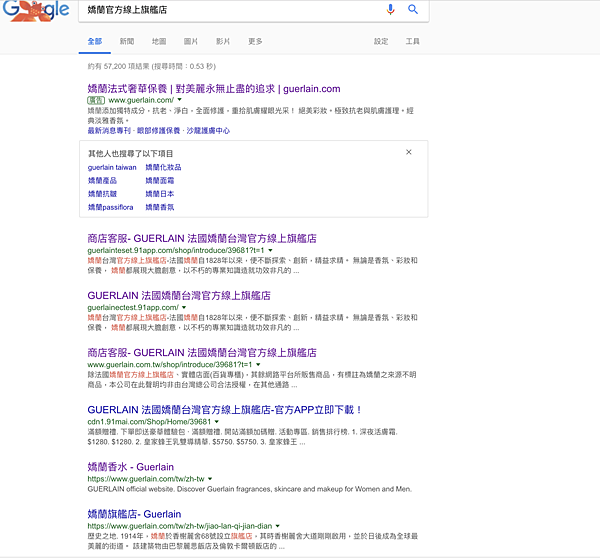Switch to the 圖片 tab
Image resolution: width=600 pixels, height=558 pixels.
pos(191,41)
